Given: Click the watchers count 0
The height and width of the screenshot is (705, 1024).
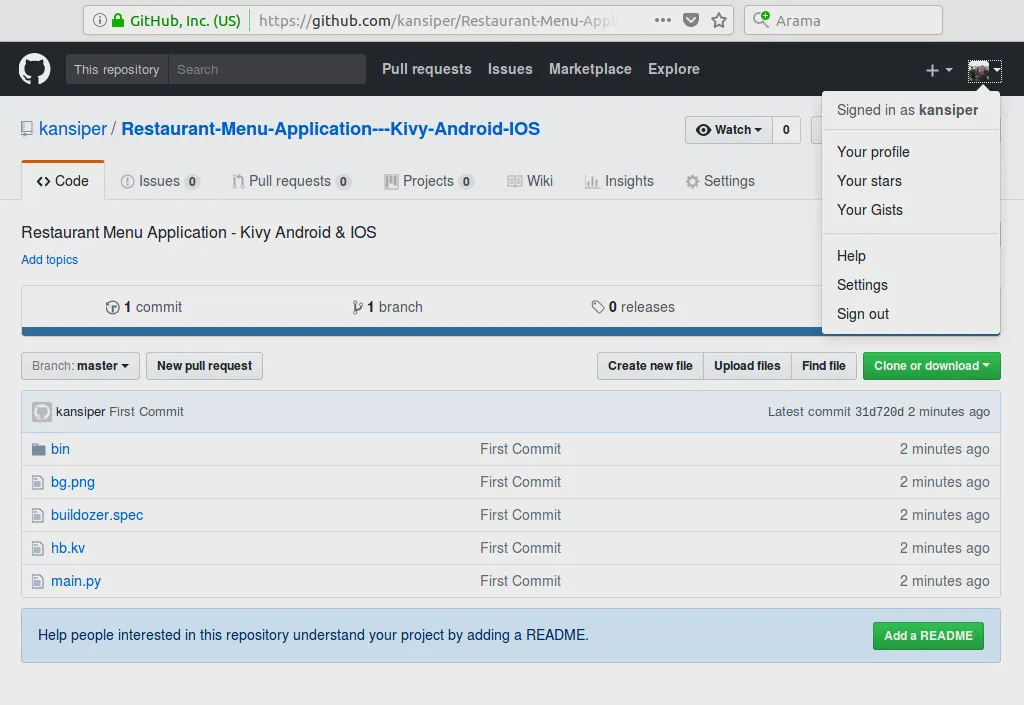Looking at the screenshot, I should point(786,130).
